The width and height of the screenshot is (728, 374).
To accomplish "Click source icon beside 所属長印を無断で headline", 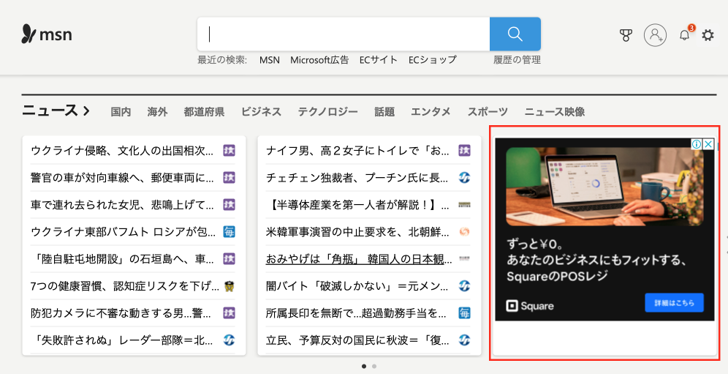I will pos(464,313).
